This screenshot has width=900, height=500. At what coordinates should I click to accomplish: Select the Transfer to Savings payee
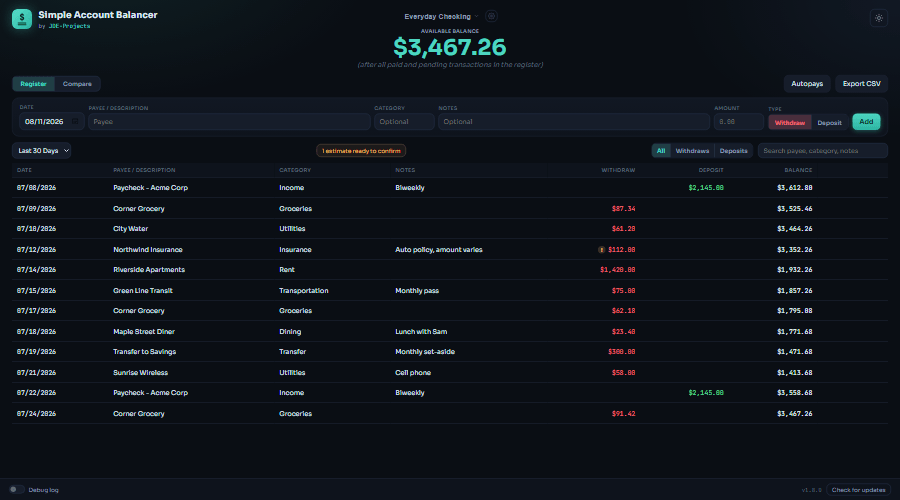144,352
